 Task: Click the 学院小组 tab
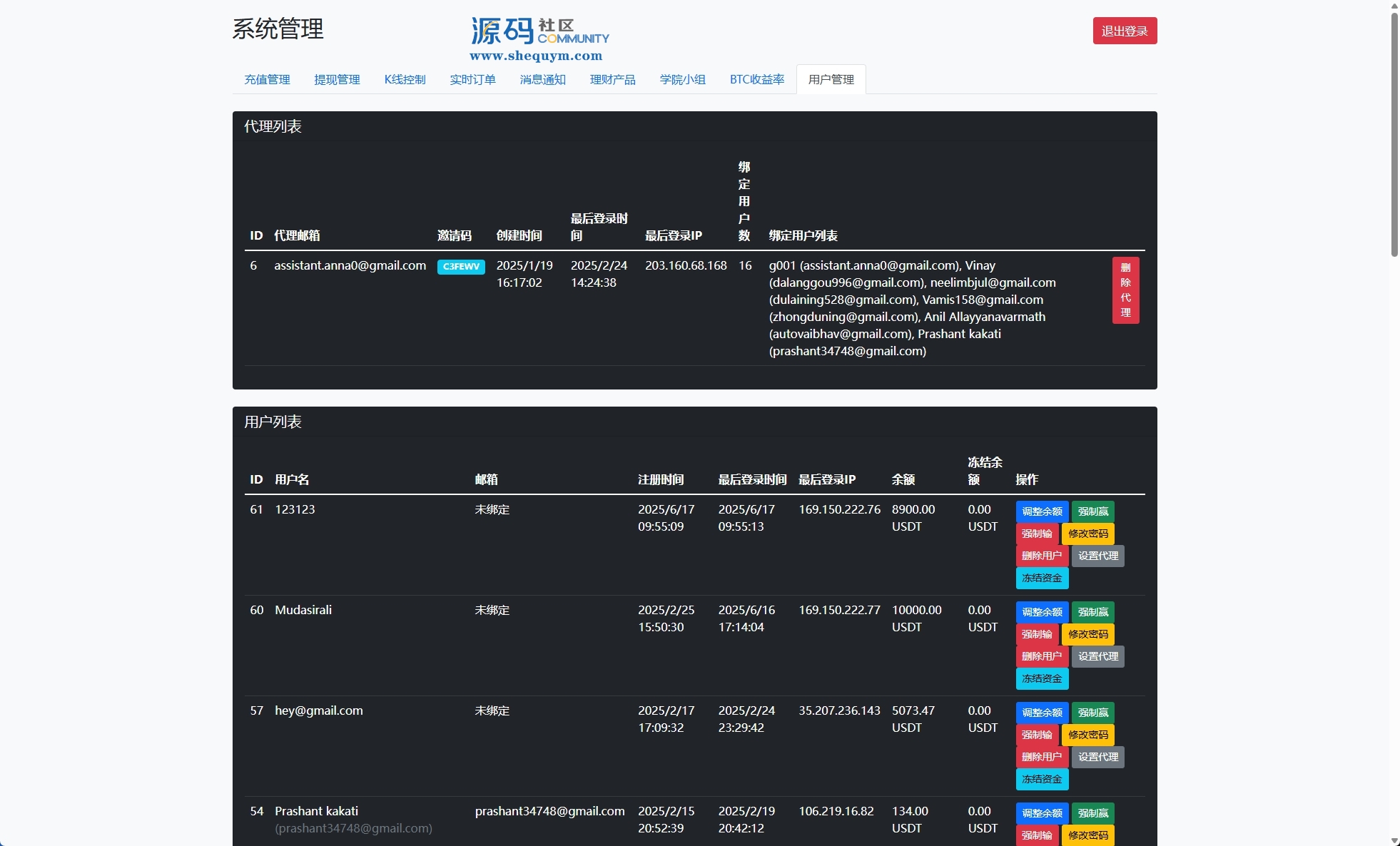[682, 79]
